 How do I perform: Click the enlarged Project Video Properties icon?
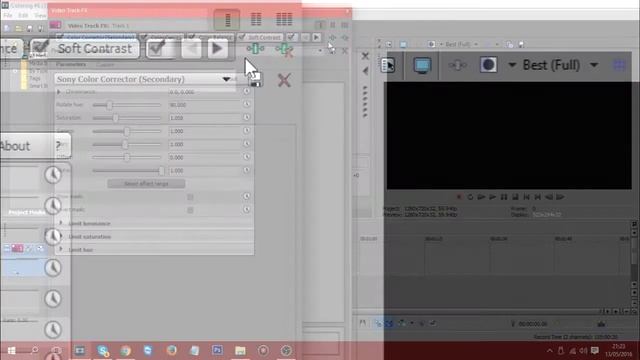tap(388, 65)
